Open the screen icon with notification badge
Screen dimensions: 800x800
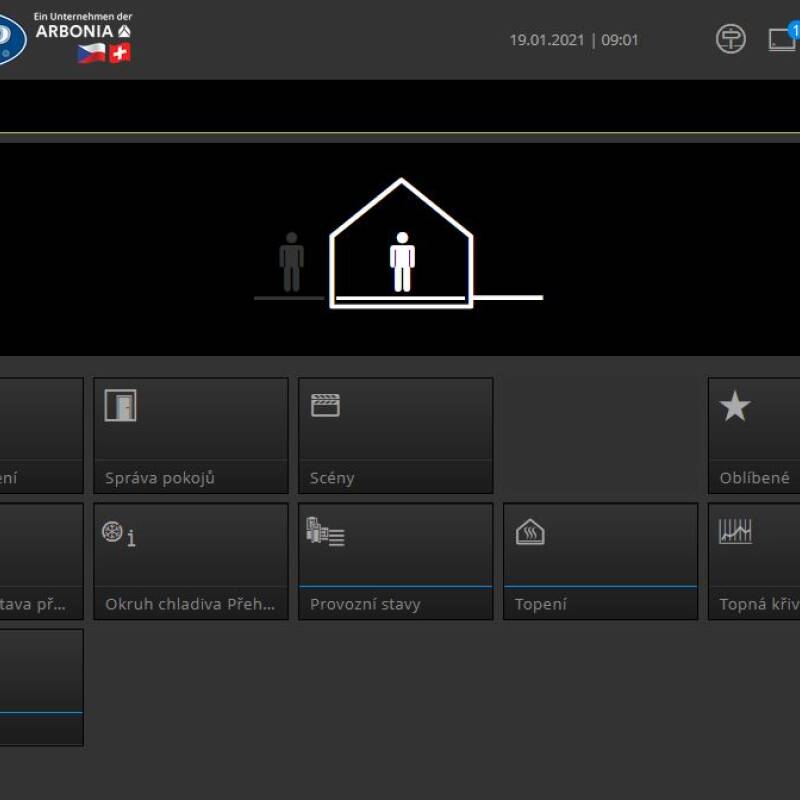[x=784, y=38]
